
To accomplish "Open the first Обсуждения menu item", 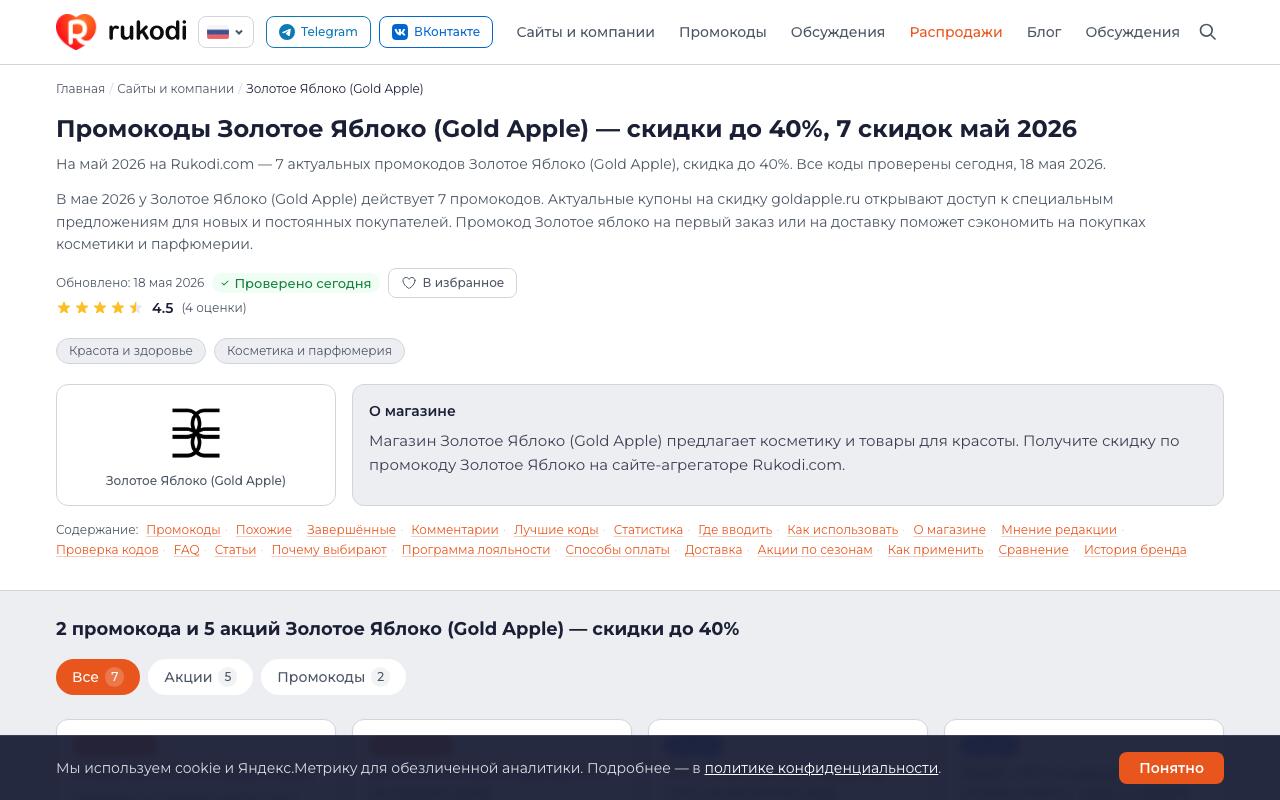I will [837, 32].
